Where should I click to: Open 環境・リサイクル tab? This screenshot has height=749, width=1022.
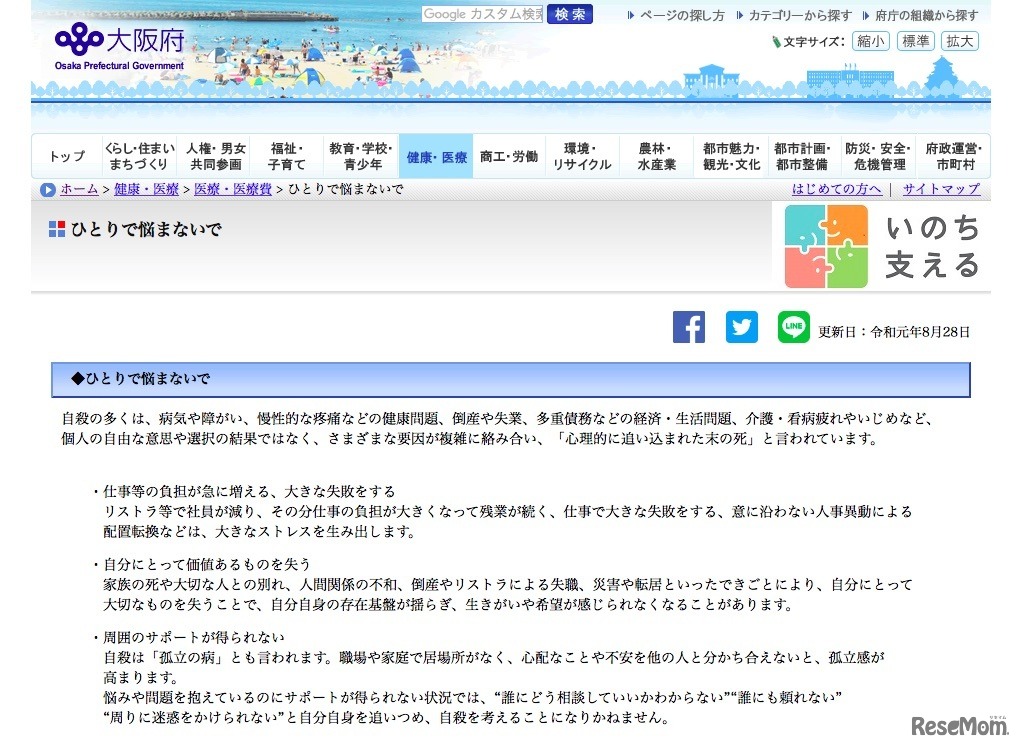click(x=582, y=156)
